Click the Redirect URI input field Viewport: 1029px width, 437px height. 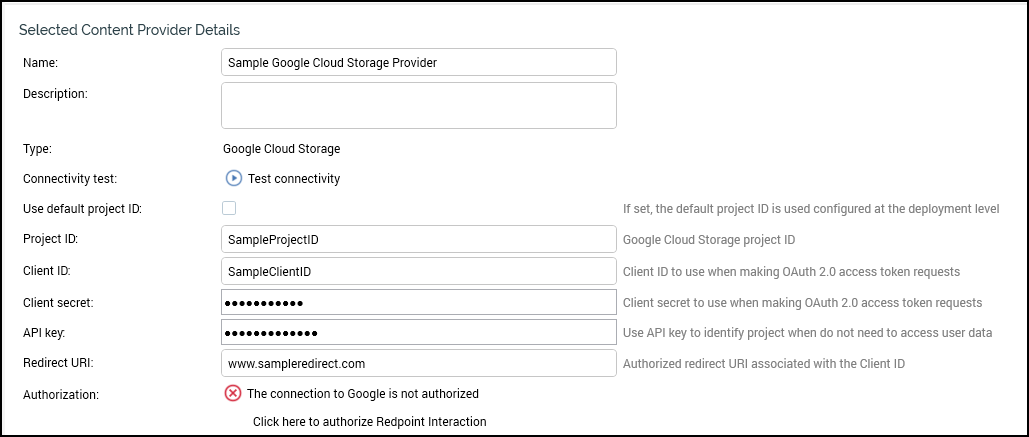(x=418, y=363)
